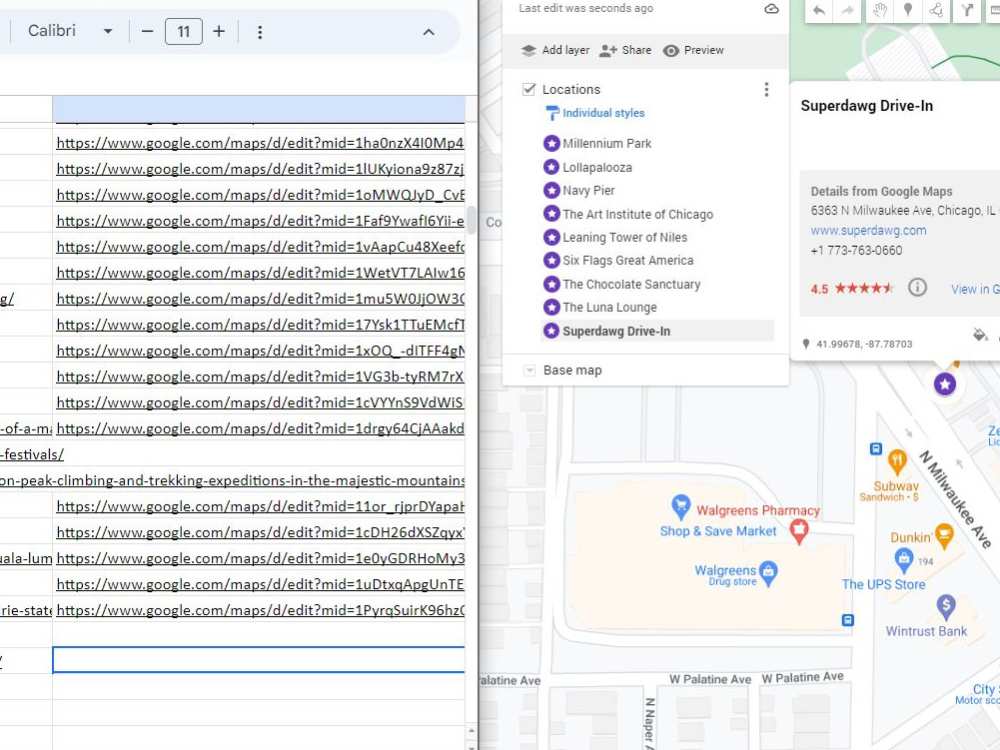Click the Subway restaurant pin
This screenshot has width=1000, height=750.
(897, 461)
